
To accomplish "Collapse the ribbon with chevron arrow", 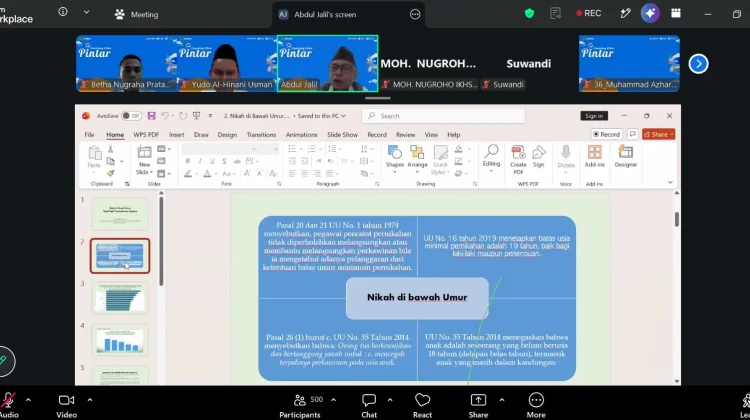I will [670, 182].
